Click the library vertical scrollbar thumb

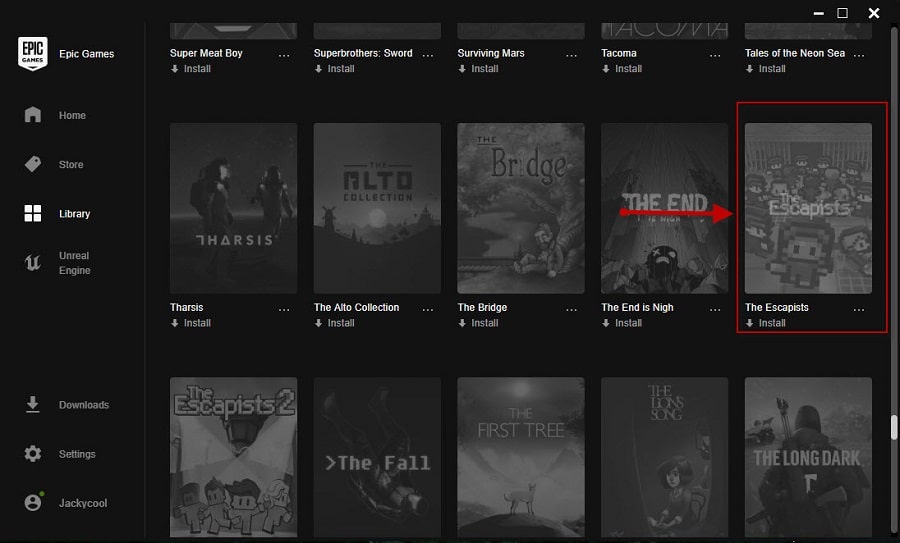(x=894, y=428)
